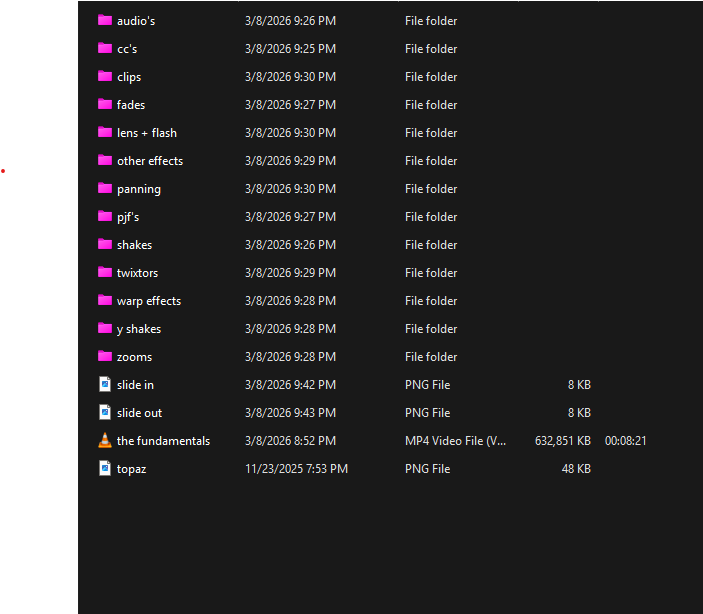Select the audio's folder name
The image size is (703, 614).
point(136,21)
